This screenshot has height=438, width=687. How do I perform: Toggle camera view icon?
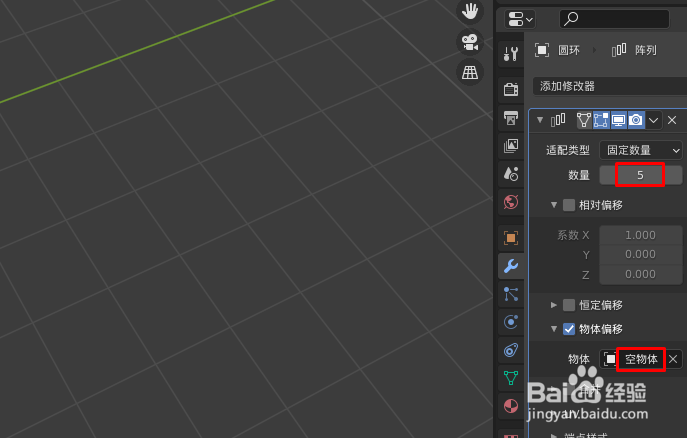coord(470,42)
